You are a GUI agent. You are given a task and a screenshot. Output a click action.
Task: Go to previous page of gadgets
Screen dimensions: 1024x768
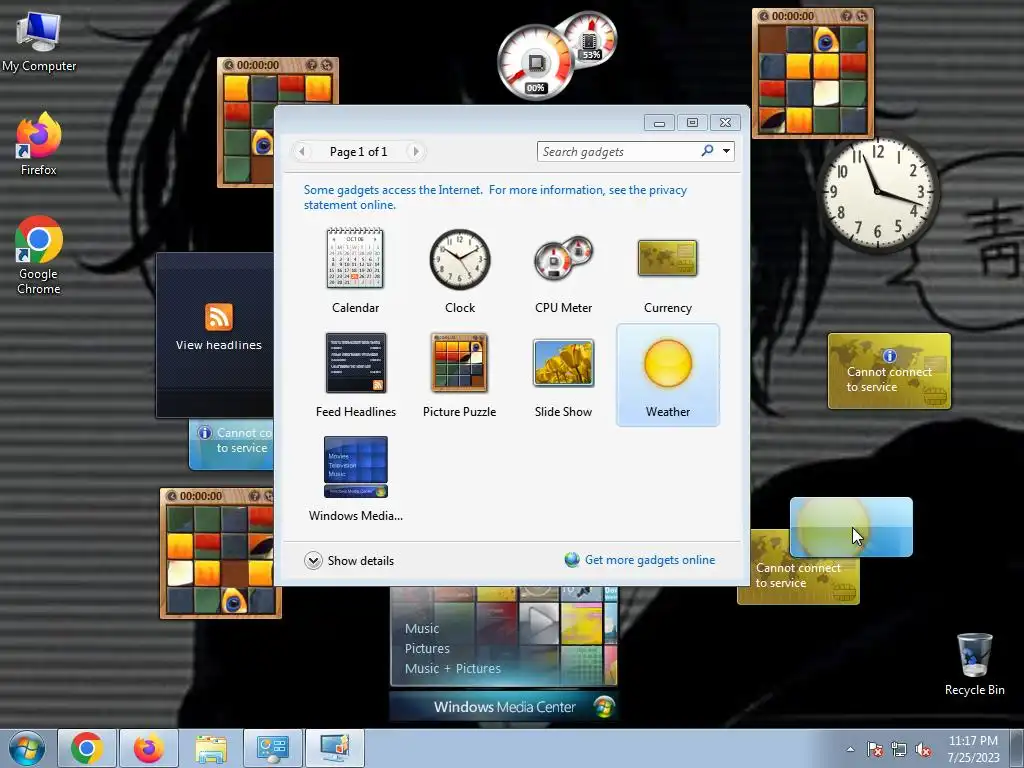pyautogui.click(x=302, y=152)
